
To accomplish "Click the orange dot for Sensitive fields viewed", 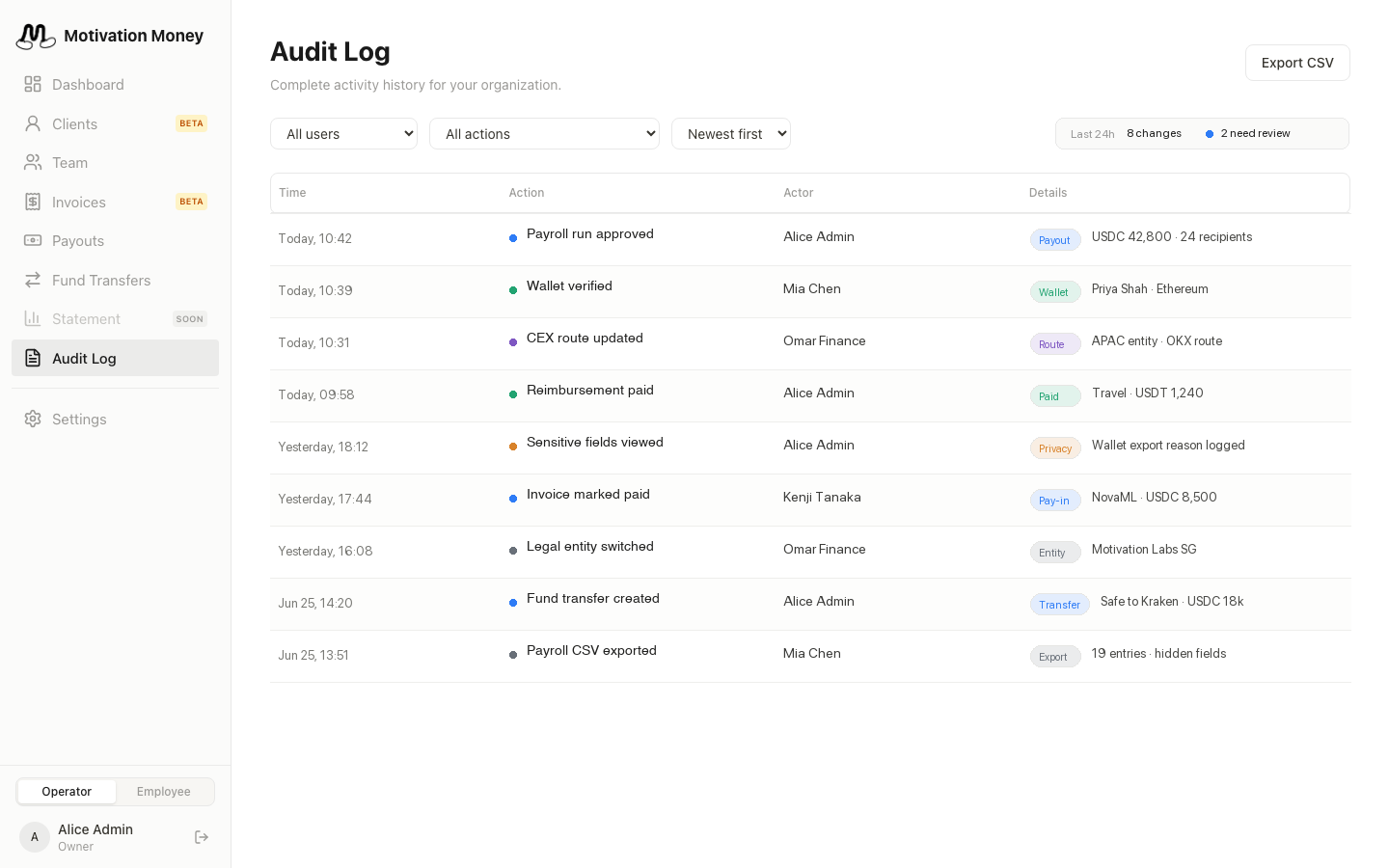I will [513, 447].
